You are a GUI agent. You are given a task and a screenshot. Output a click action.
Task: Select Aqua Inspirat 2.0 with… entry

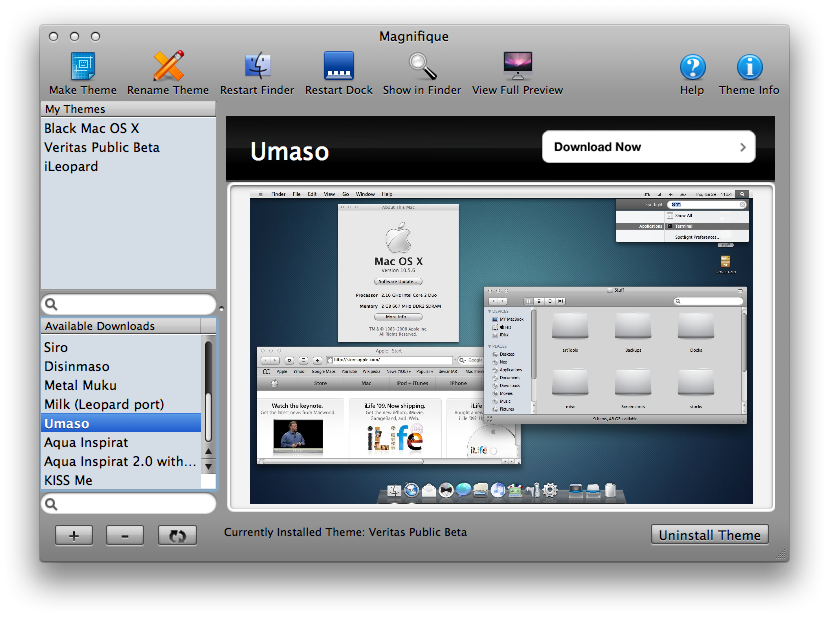point(121,462)
